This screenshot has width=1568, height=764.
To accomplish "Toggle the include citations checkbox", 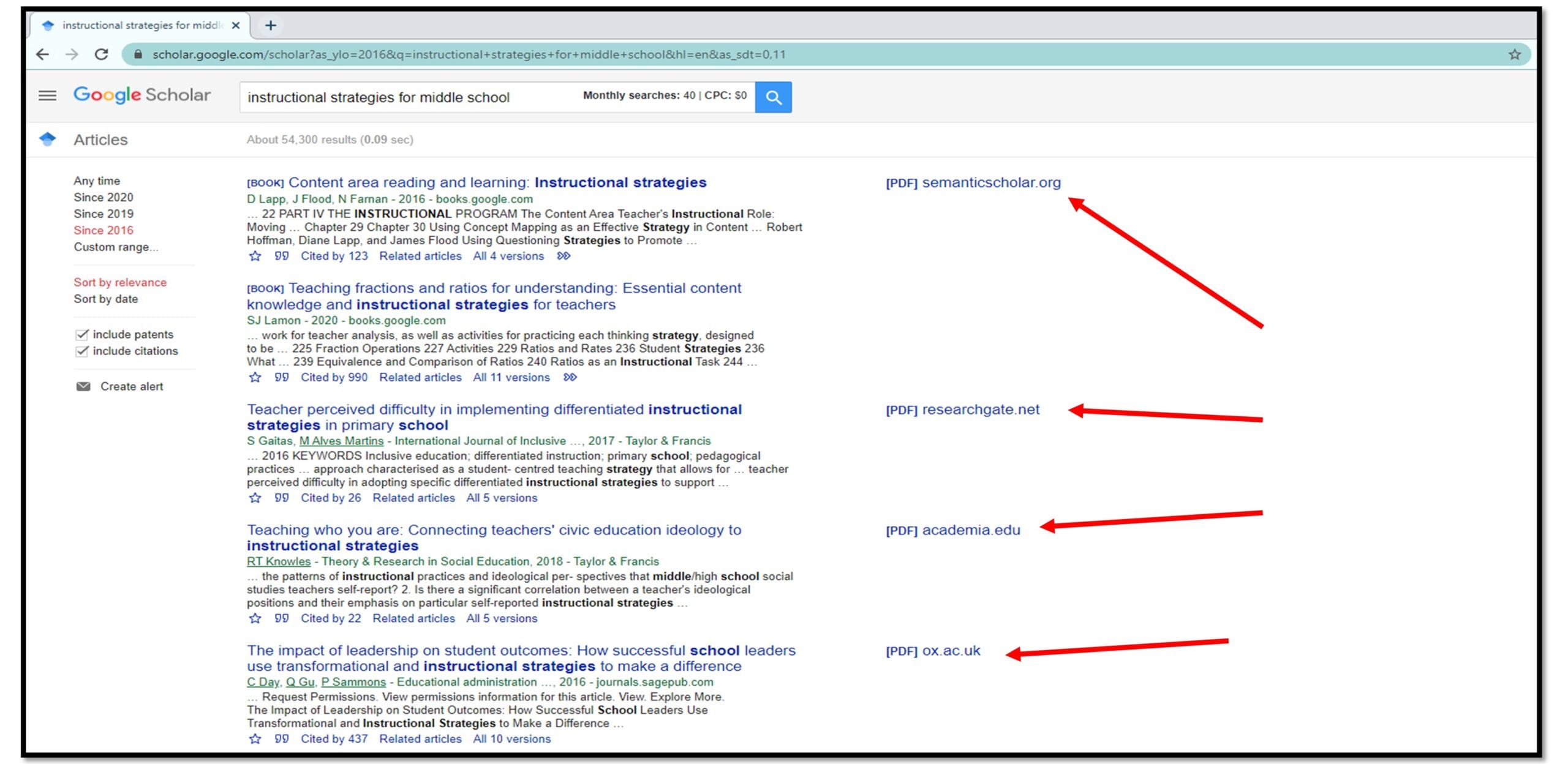I will 82,351.
